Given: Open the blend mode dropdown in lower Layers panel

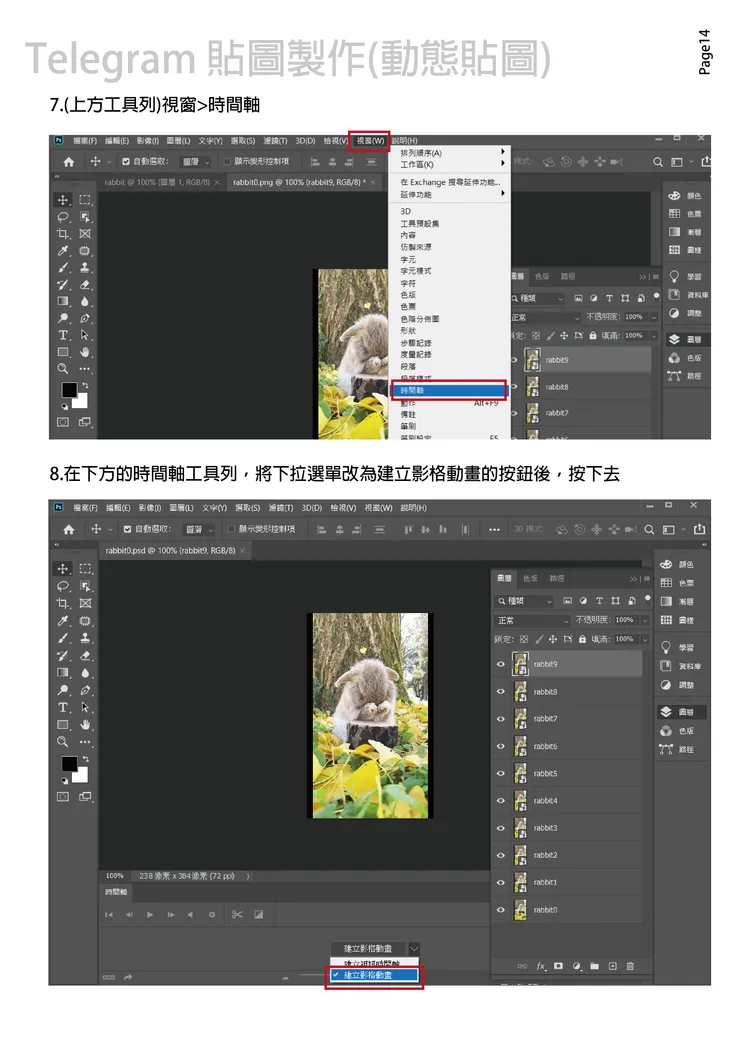Looking at the screenshot, I should 532,620.
